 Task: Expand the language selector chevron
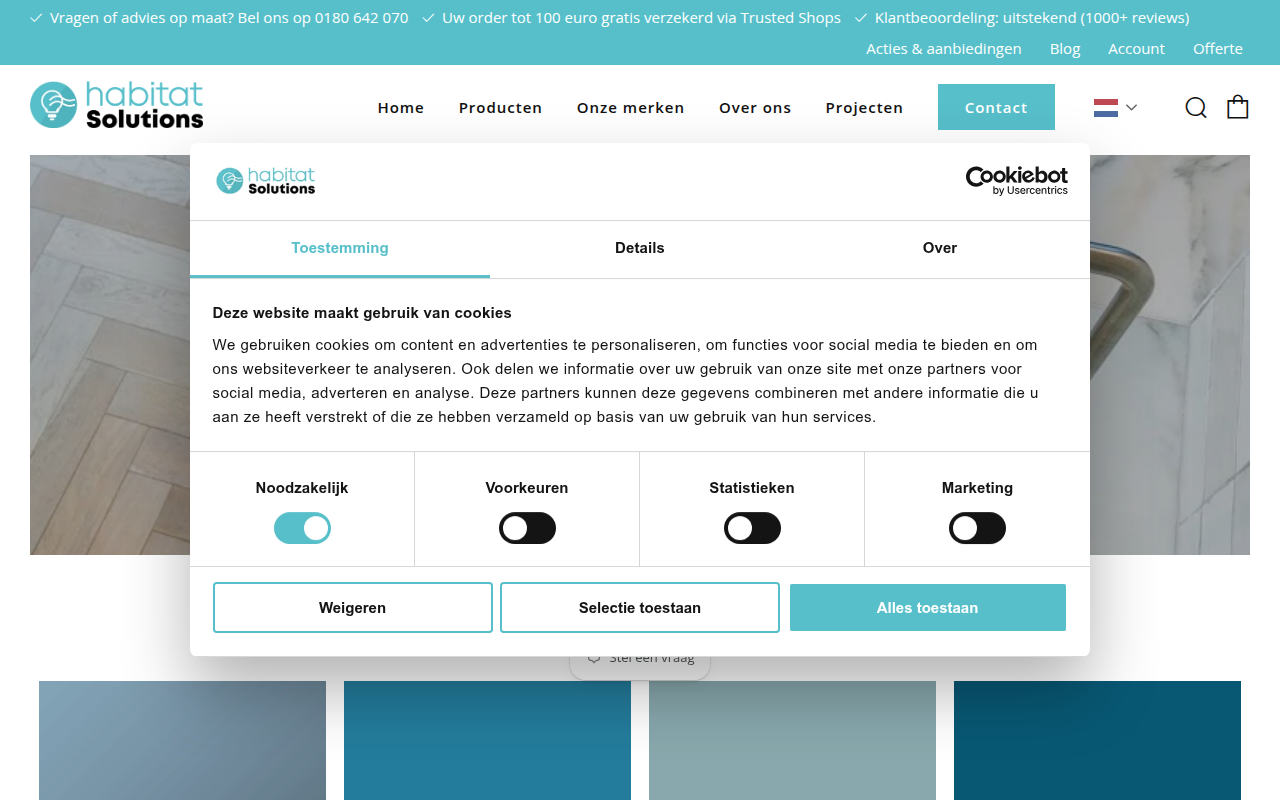(1131, 107)
